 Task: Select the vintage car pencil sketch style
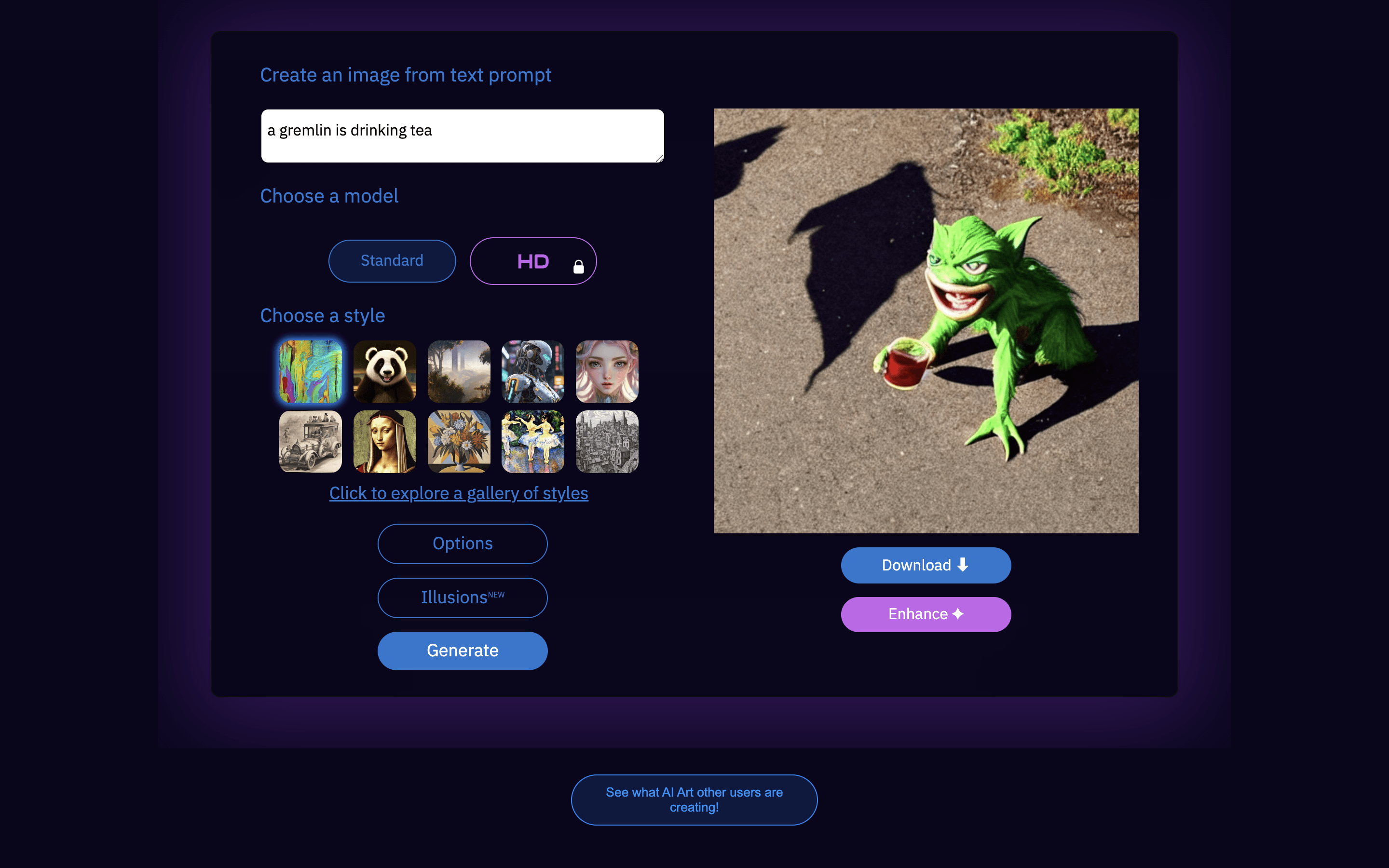coord(311,441)
